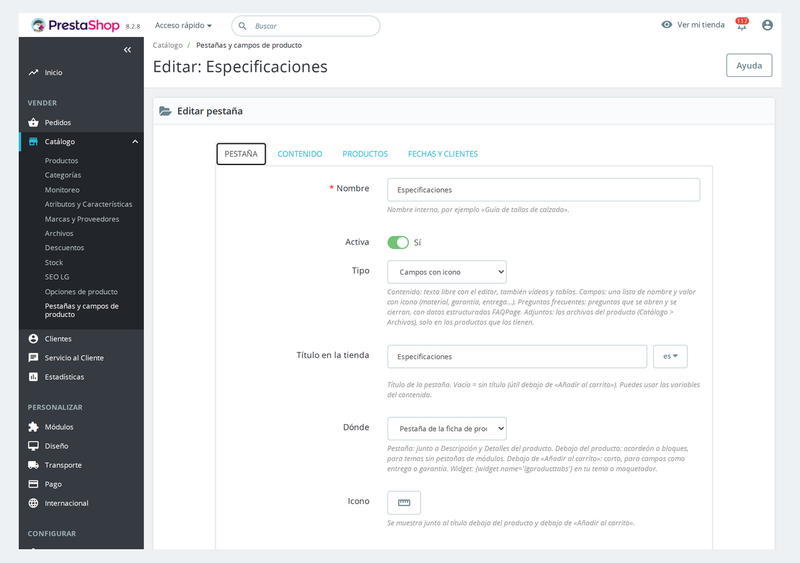Click the Transporte truck icon

33,465
